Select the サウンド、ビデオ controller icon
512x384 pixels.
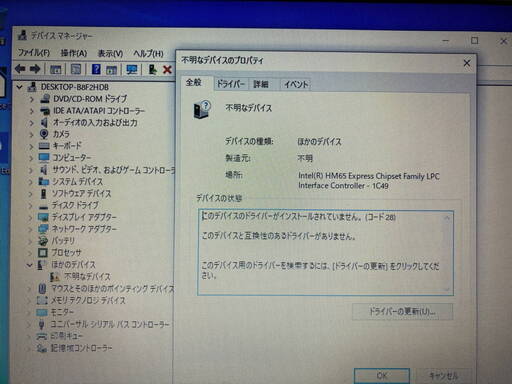[x=44, y=170]
